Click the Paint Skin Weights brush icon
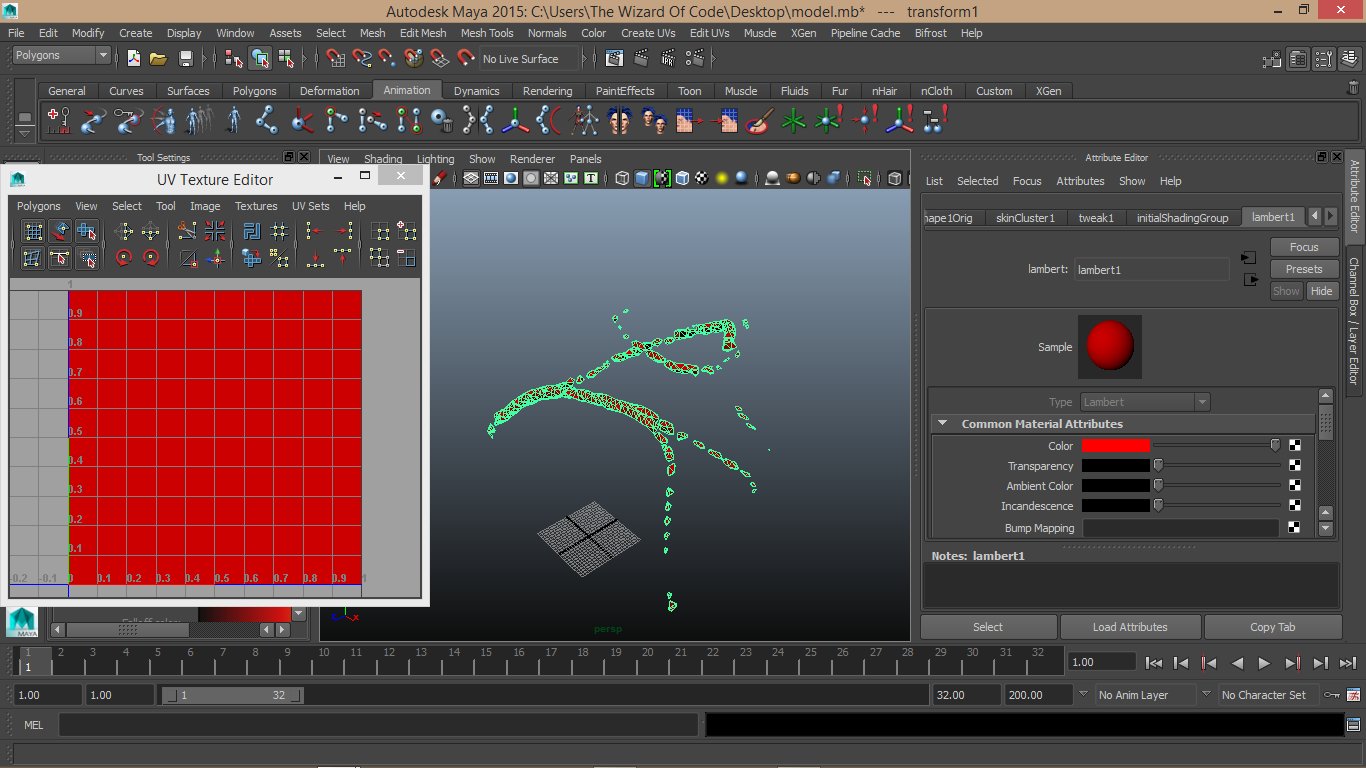The width and height of the screenshot is (1366, 768). point(760,121)
